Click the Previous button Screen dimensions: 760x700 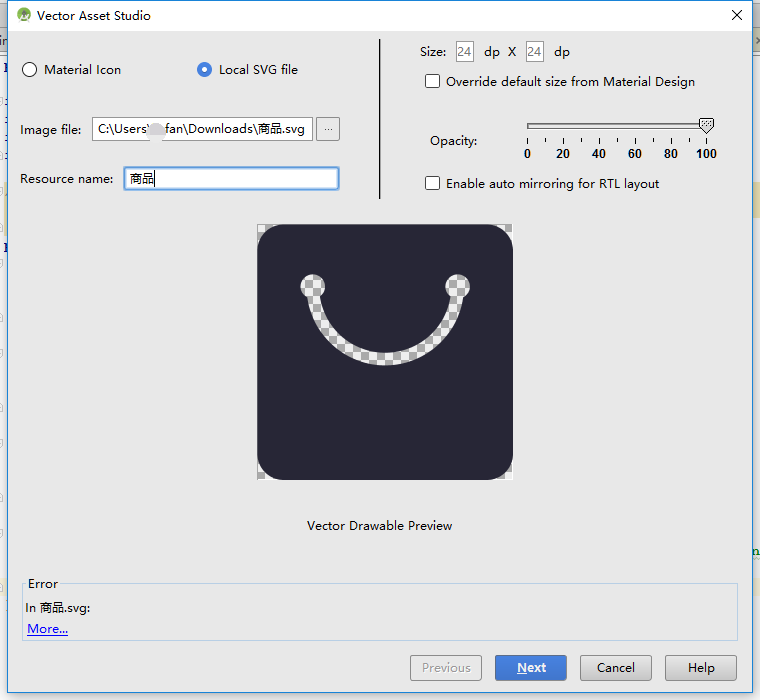(x=446, y=668)
